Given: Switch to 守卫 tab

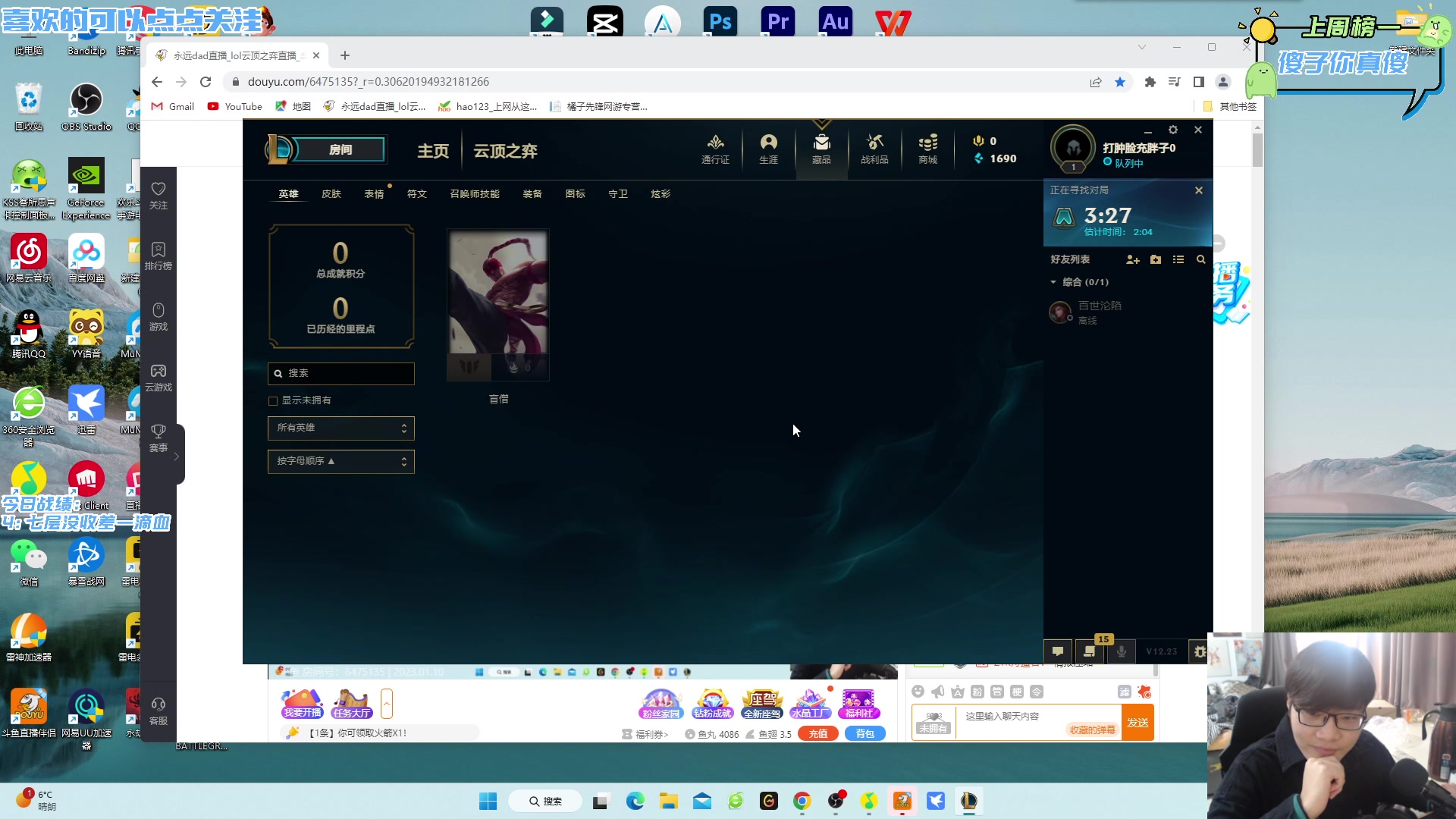Looking at the screenshot, I should pyautogui.click(x=618, y=194).
